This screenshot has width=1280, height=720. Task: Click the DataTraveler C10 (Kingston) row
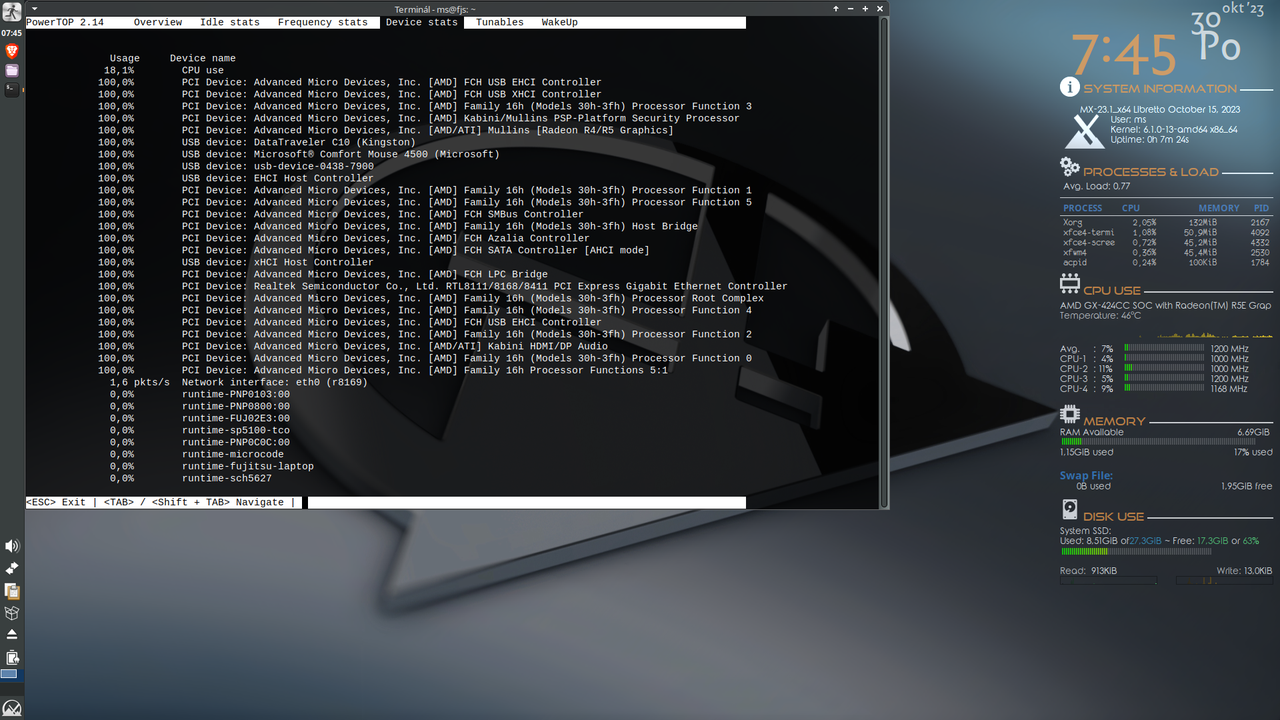click(257, 142)
